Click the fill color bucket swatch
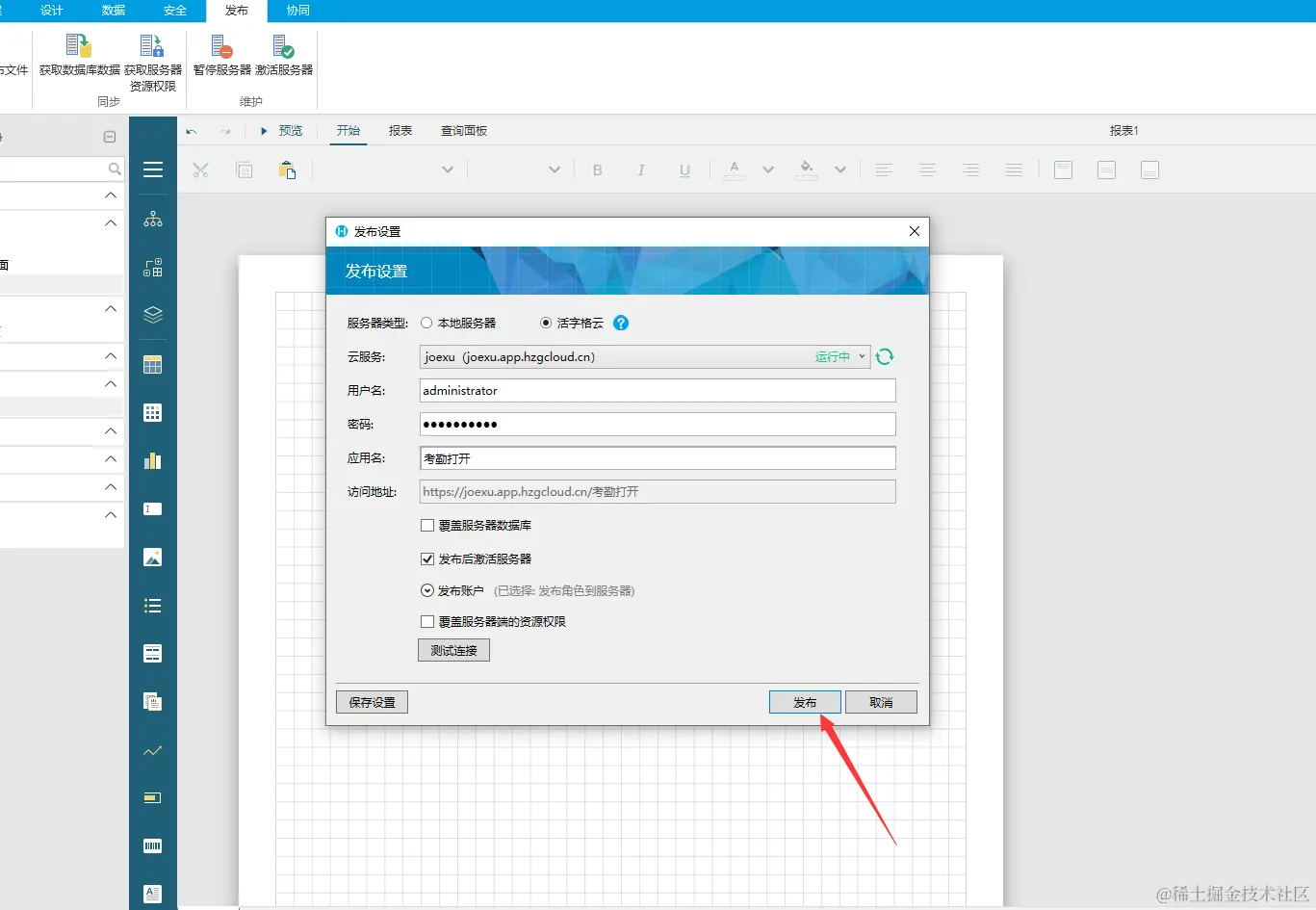 point(807,170)
